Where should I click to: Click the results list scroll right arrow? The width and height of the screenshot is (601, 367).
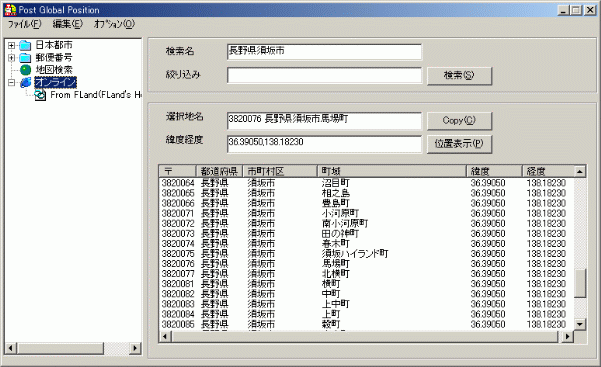568,337
